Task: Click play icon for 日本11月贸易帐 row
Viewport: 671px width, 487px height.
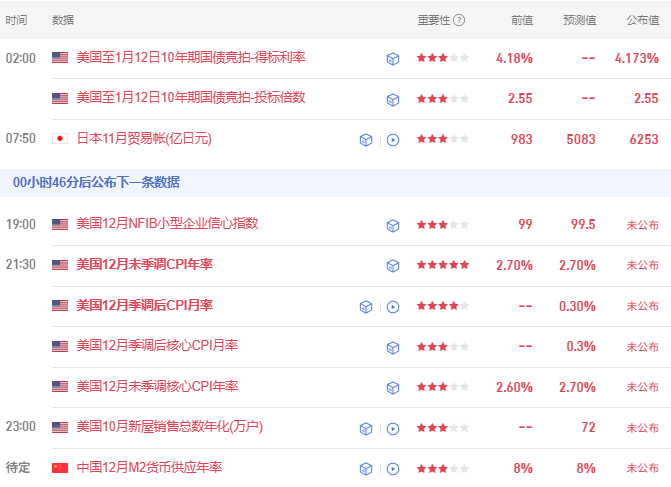Action: coord(393,140)
